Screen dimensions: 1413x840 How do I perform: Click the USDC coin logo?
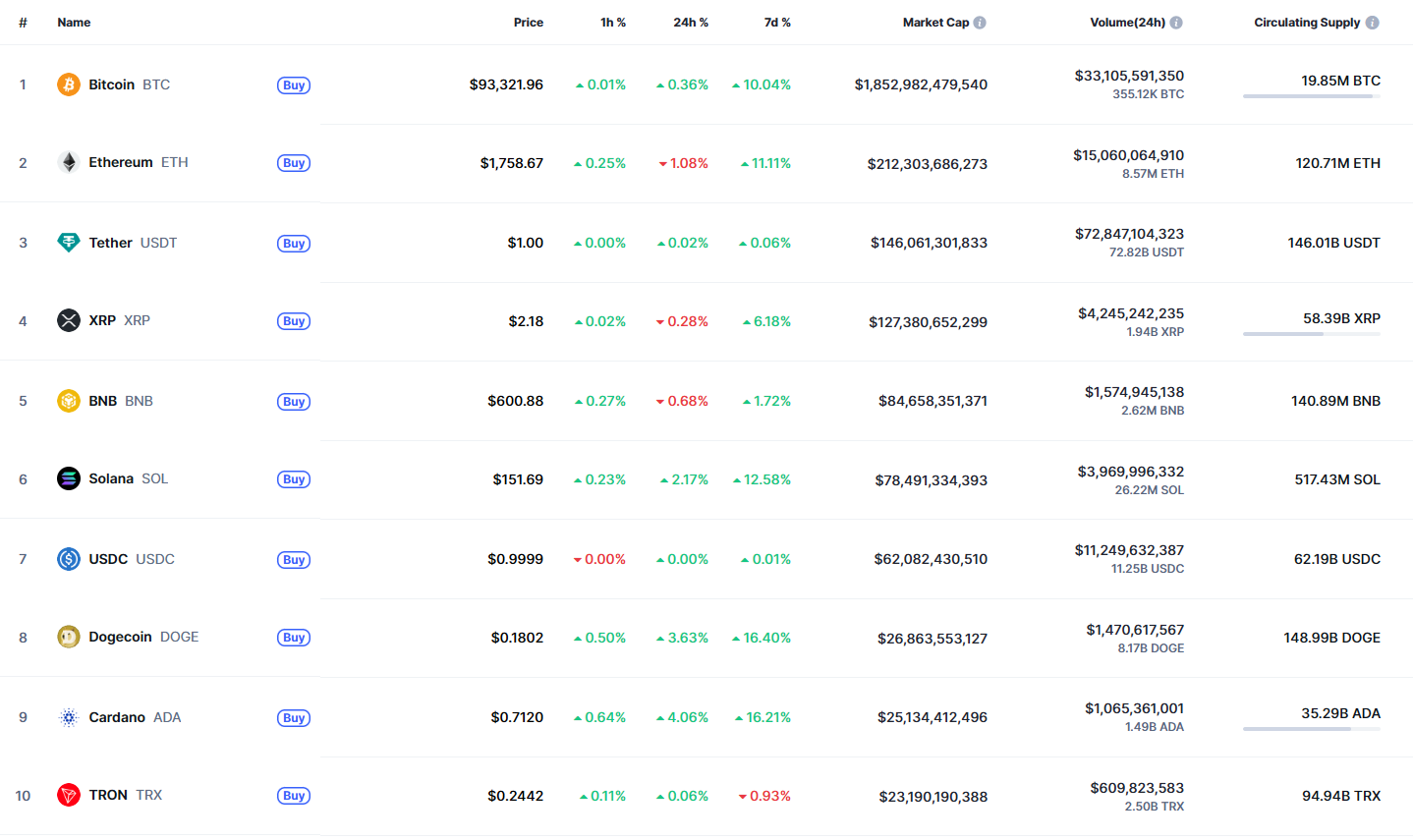68,559
